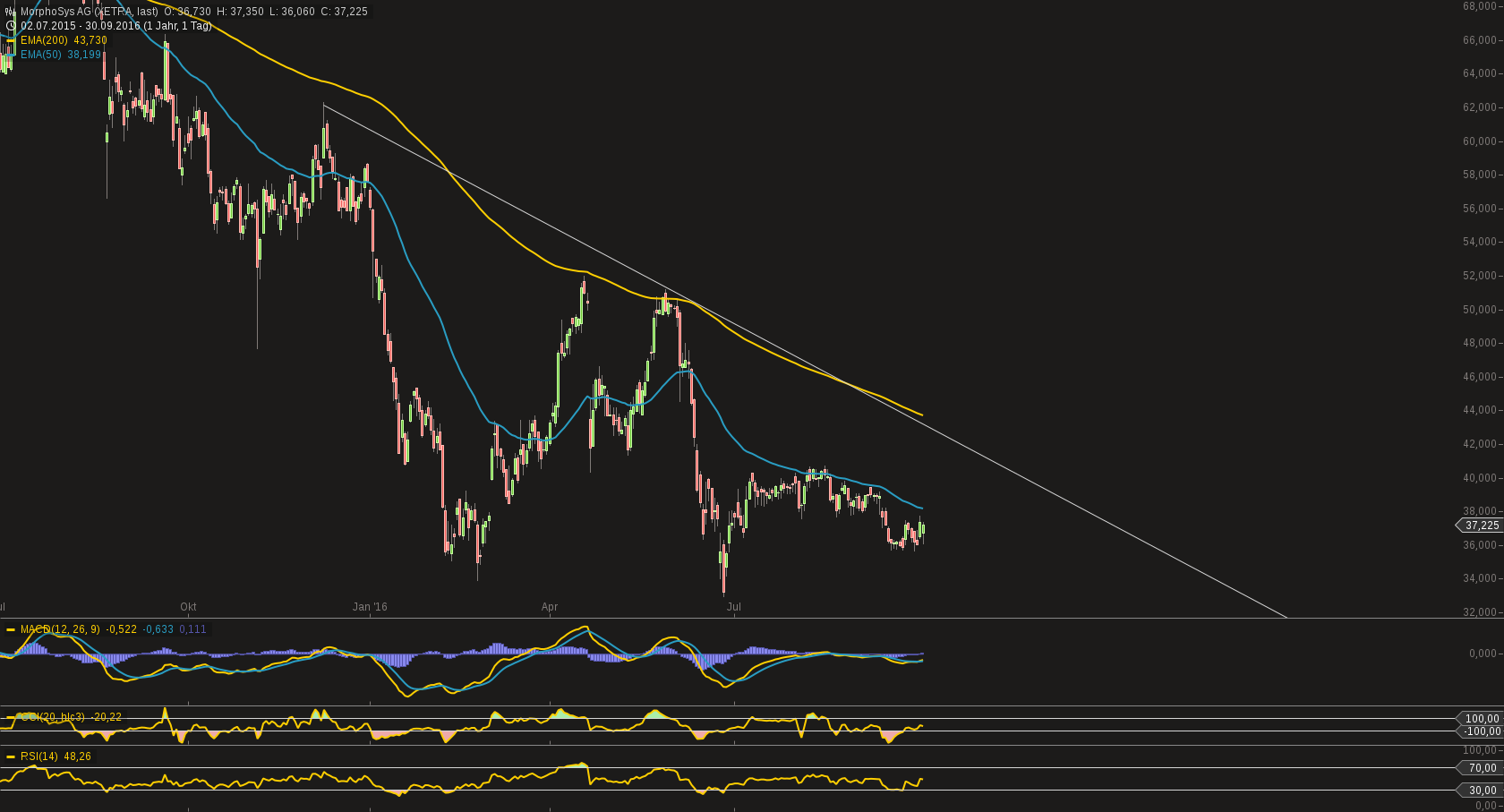This screenshot has width=1504, height=812.
Task: Click the line icon preceding CCI(20, hlc3)
Action: pos(11,716)
